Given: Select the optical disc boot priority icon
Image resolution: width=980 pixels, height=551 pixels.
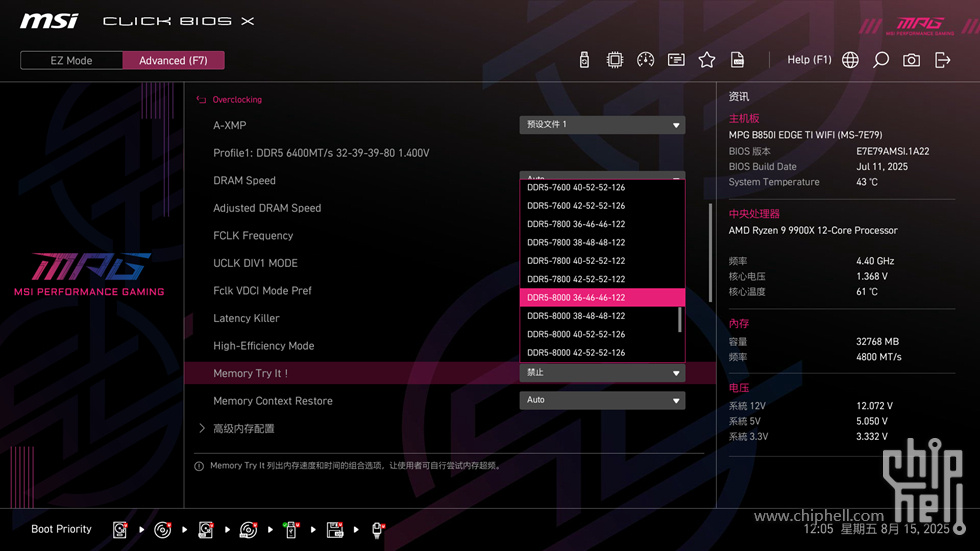Looking at the screenshot, I should (x=162, y=530).
